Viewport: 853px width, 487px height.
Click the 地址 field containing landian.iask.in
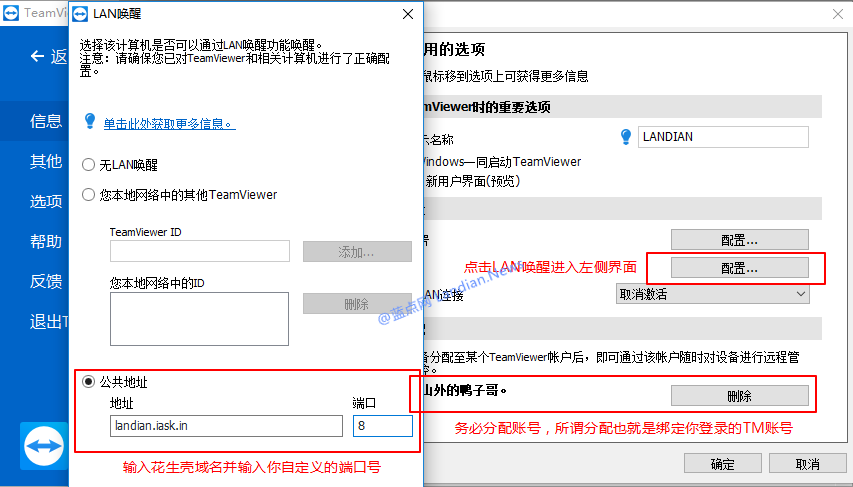point(226,426)
